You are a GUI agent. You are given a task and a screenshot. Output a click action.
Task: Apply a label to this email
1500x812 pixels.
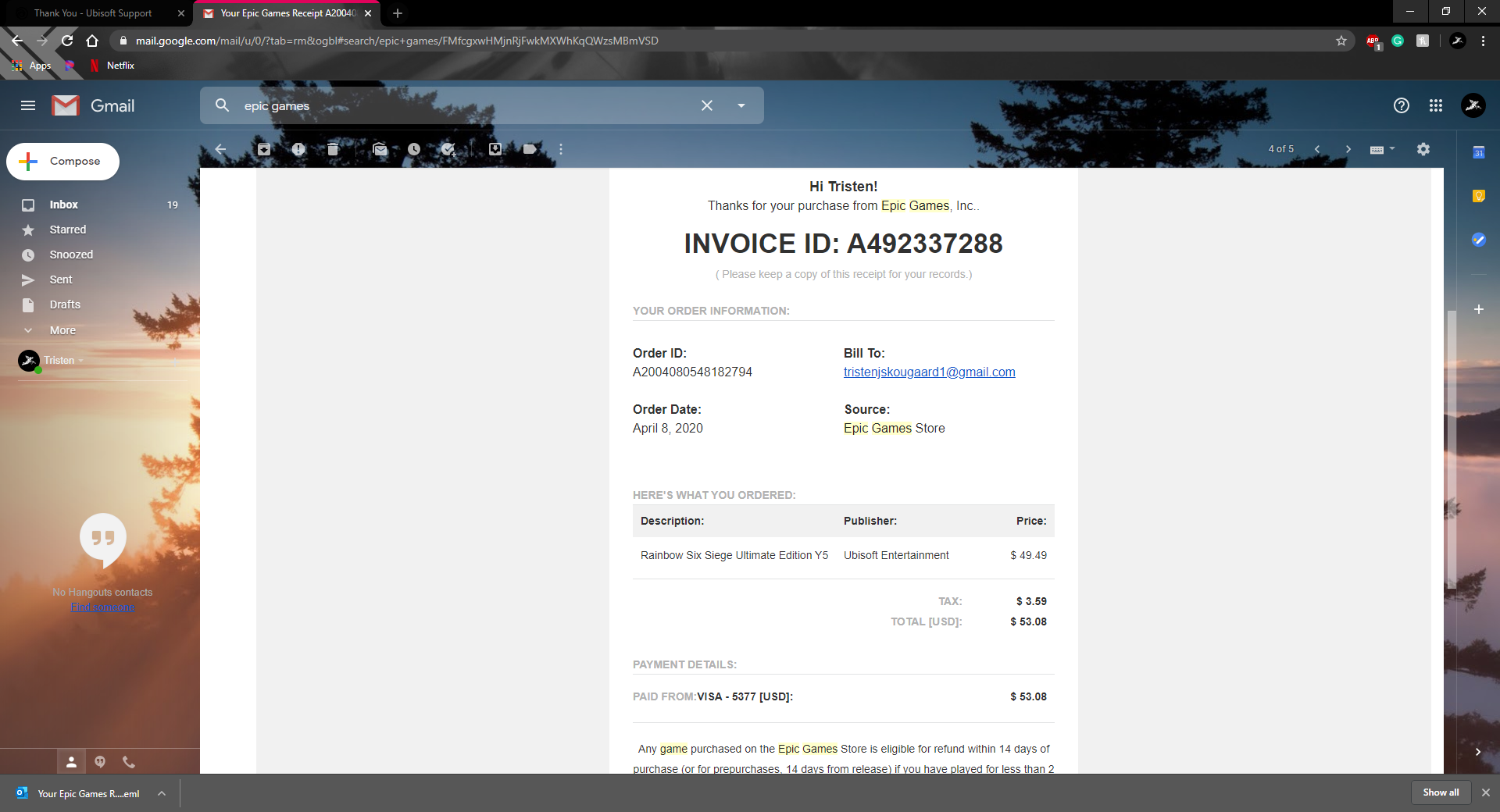click(x=530, y=149)
